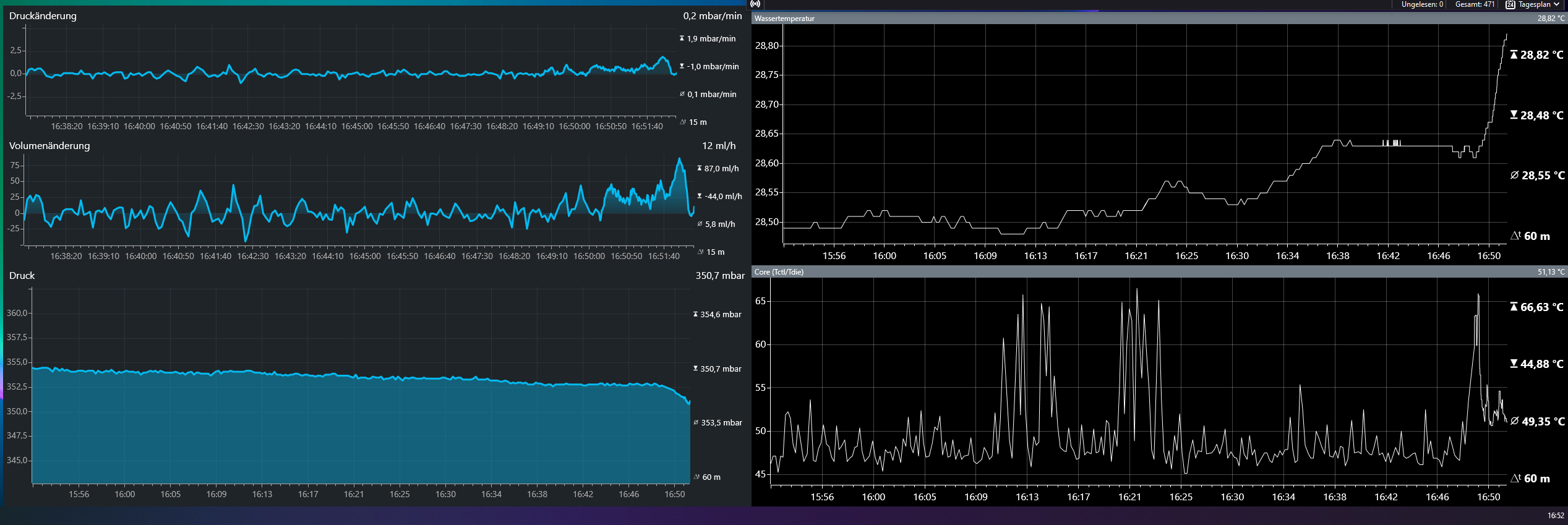Click the minimum icon next to -1,0 mbar/min

(682, 66)
